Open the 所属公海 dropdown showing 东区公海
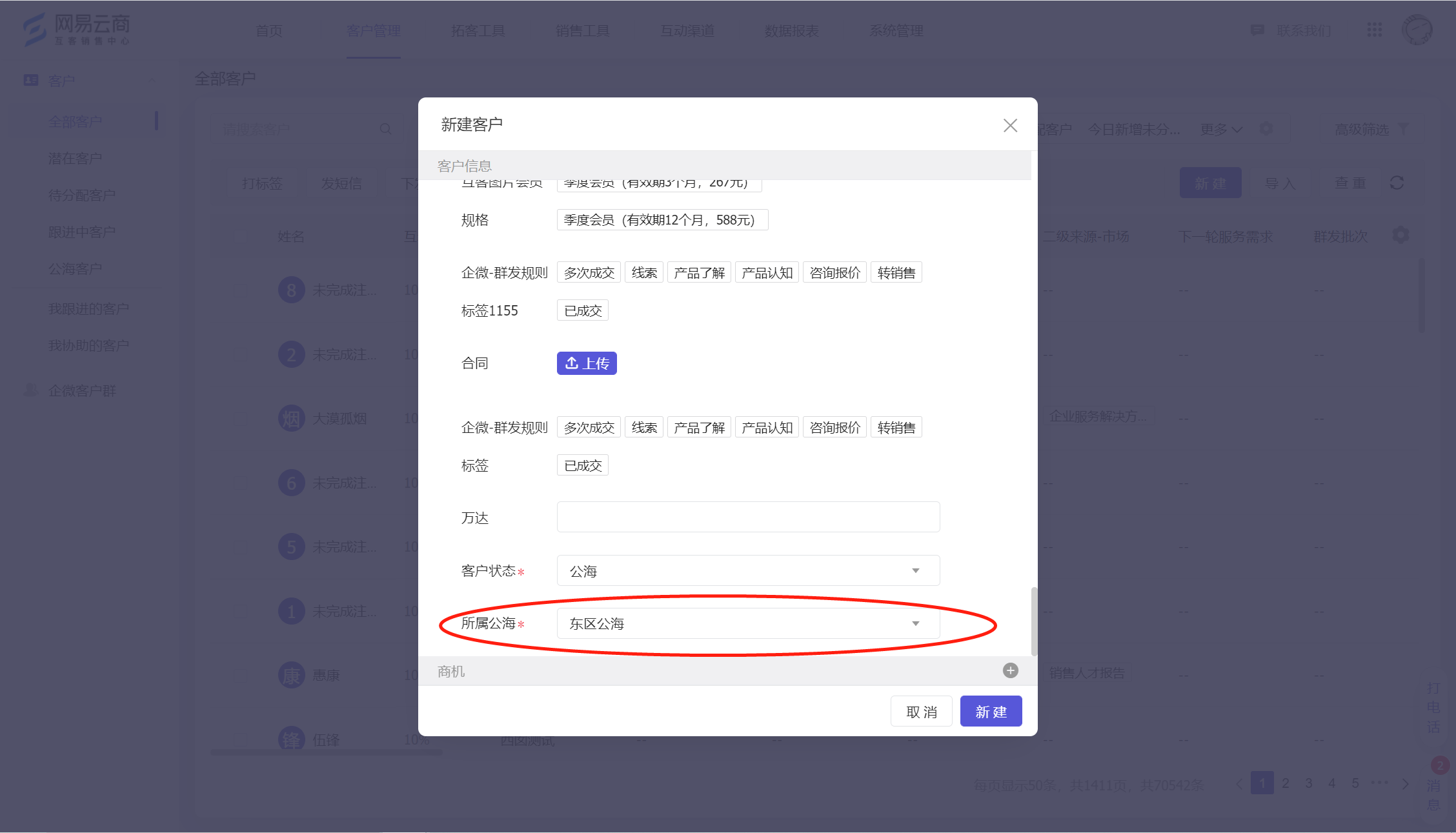 (748, 623)
